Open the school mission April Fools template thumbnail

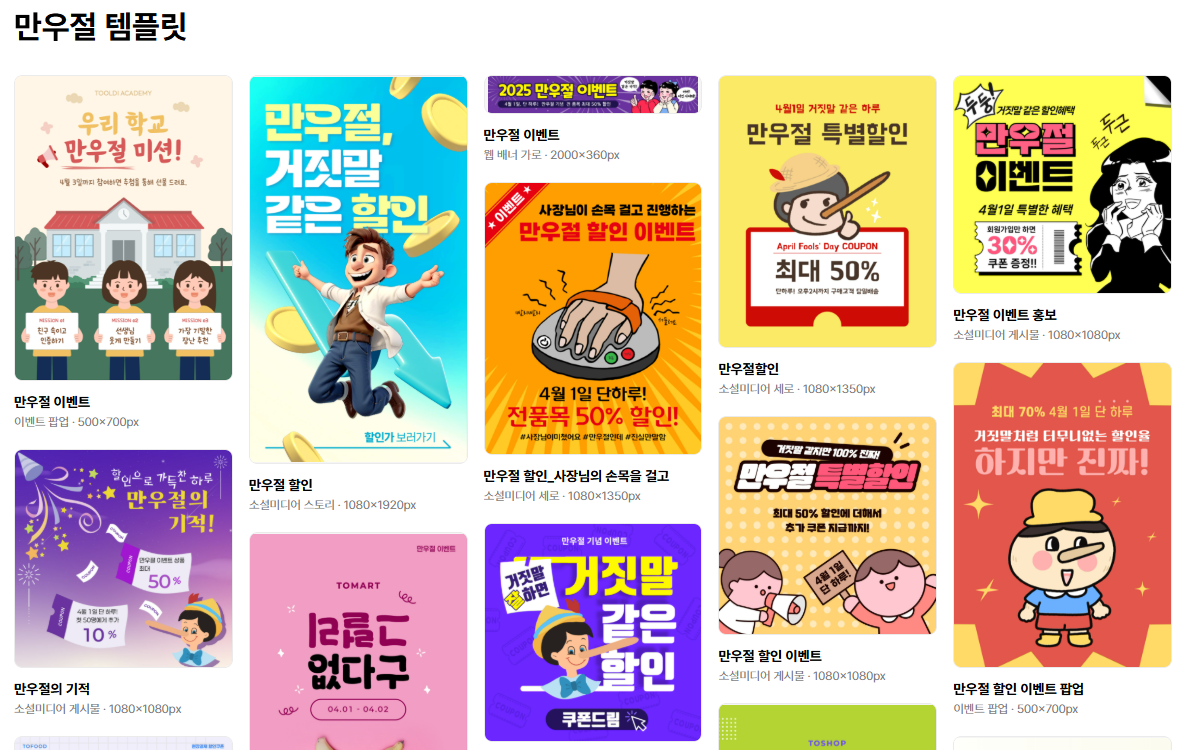pos(123,228)
